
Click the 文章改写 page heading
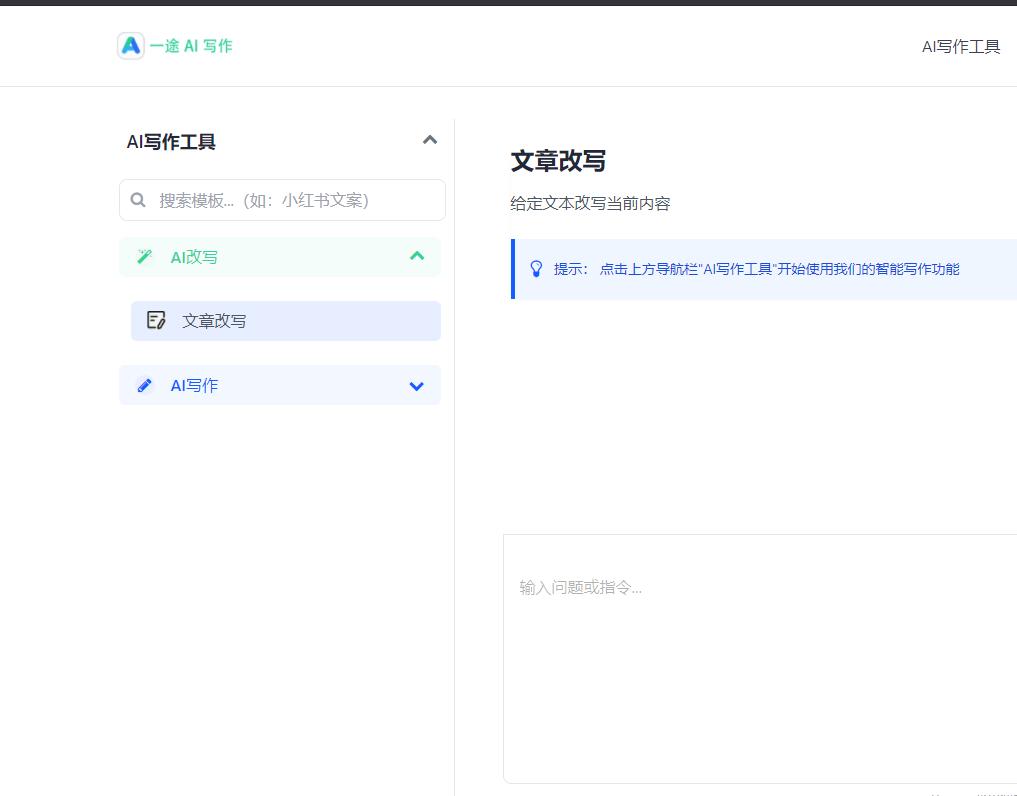[x=558, y=161]
